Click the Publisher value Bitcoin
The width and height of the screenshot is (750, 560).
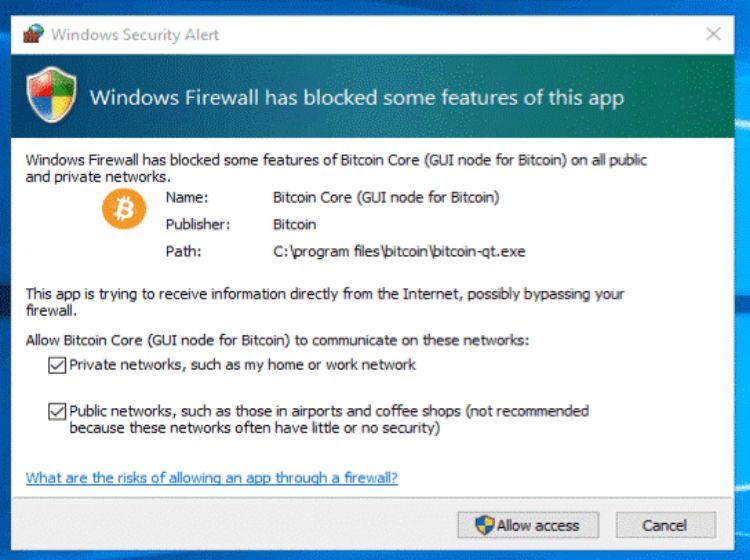(294, 224)
